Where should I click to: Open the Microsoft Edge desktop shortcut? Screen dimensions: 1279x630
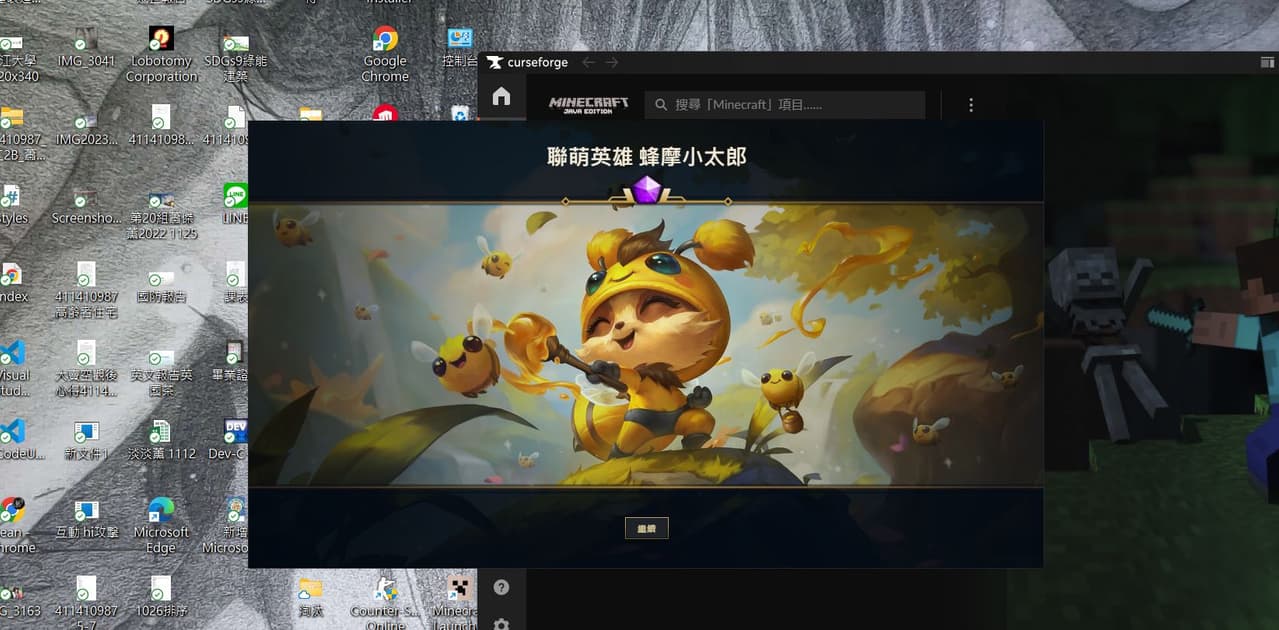[161, 525]
